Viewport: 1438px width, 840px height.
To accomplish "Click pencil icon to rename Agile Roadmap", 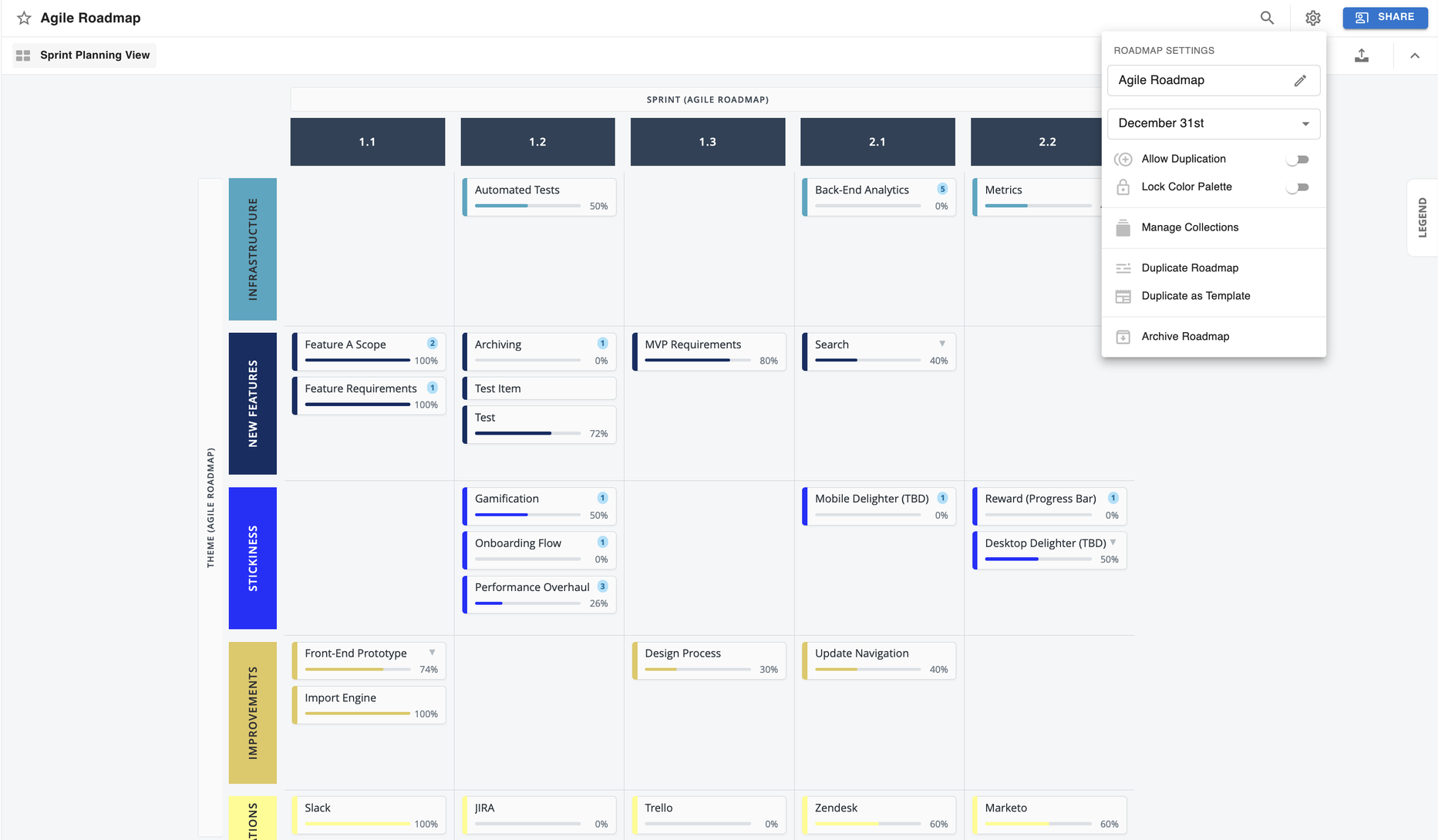I will coord(1300,81).
